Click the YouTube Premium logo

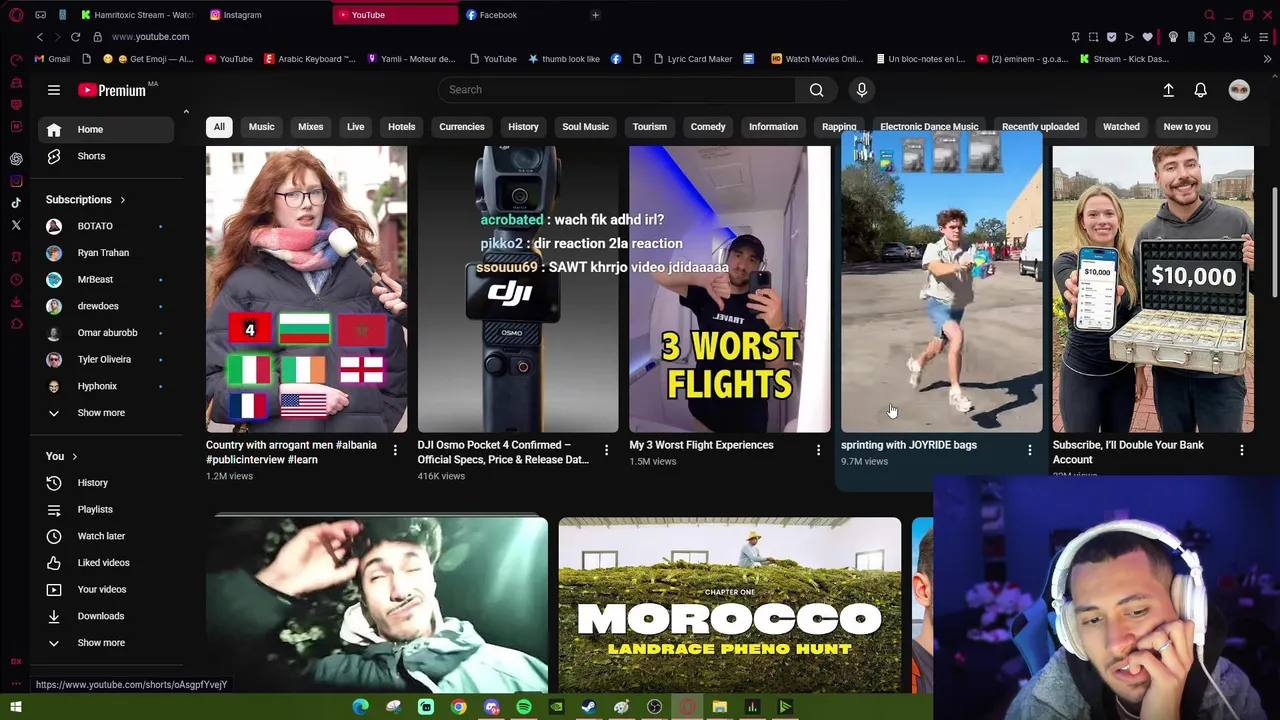click(x=113, y=90)
